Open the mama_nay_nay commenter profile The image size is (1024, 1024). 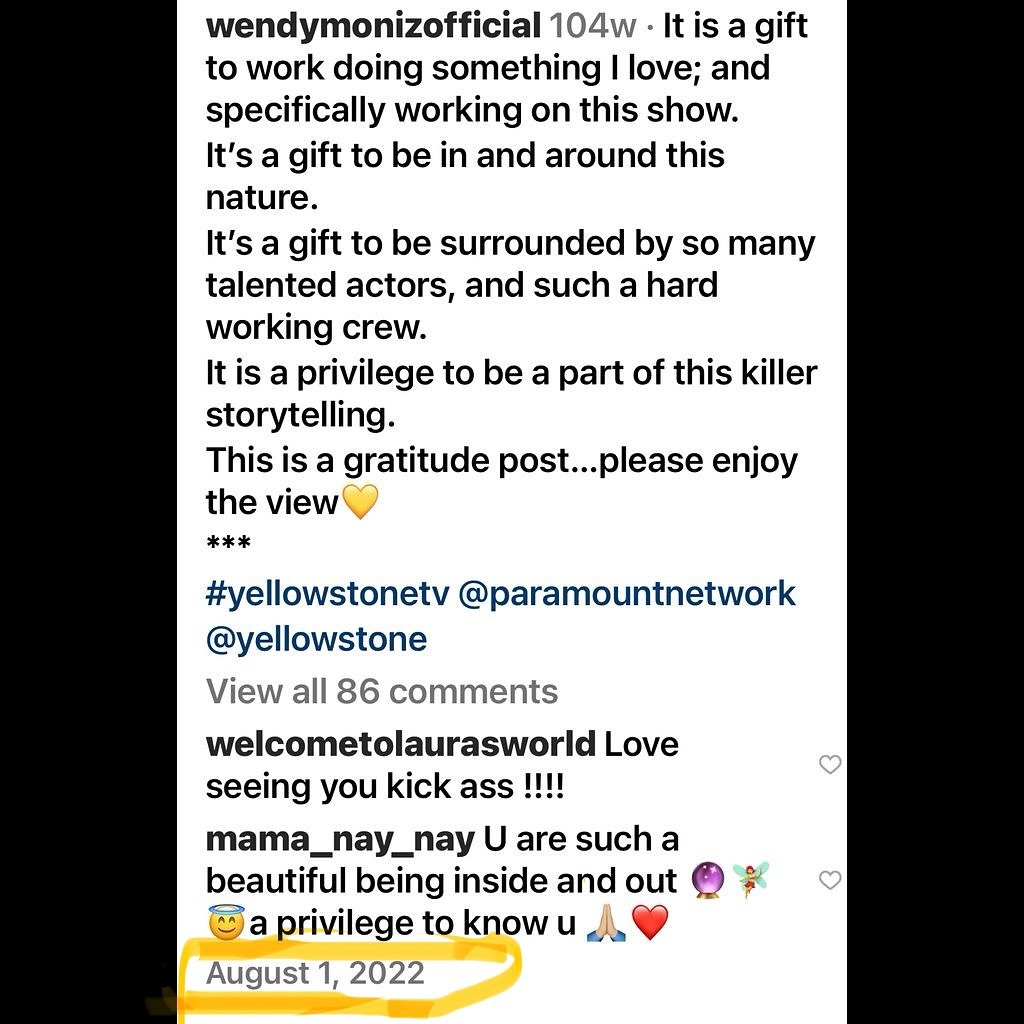tap(340, 839)
